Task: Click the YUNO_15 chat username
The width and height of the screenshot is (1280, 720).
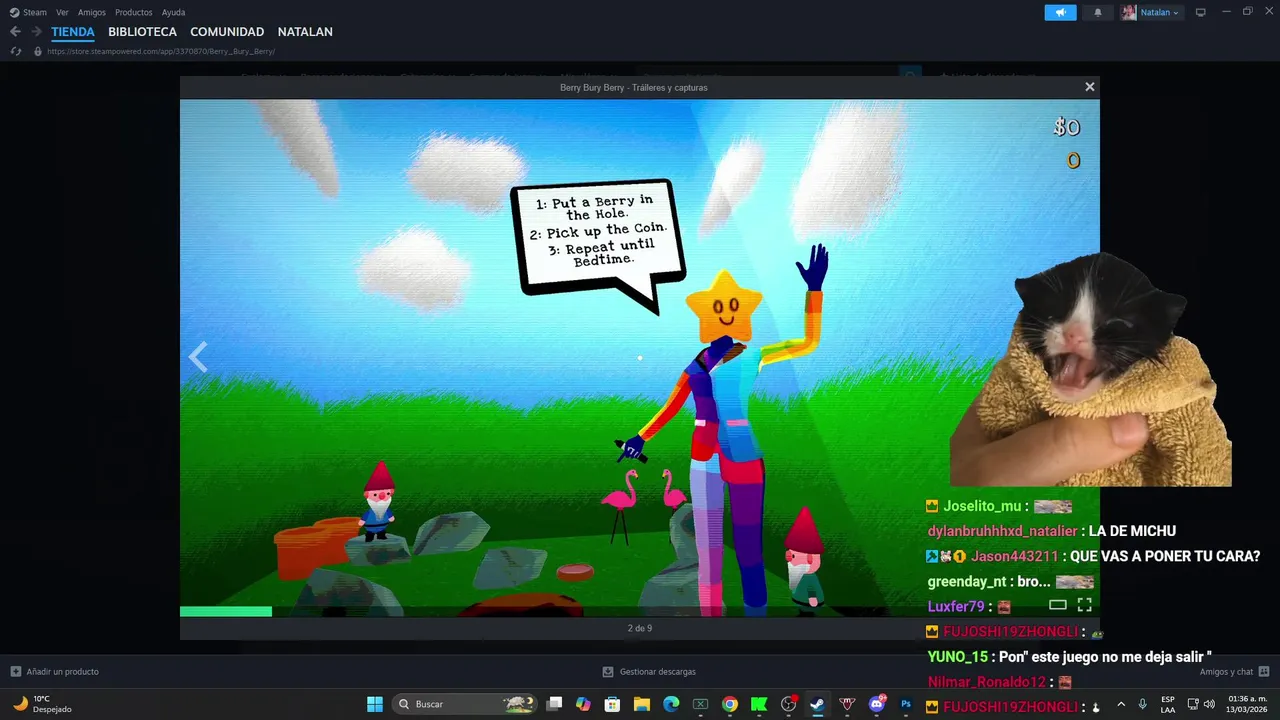Action: (x=958, y=657)
